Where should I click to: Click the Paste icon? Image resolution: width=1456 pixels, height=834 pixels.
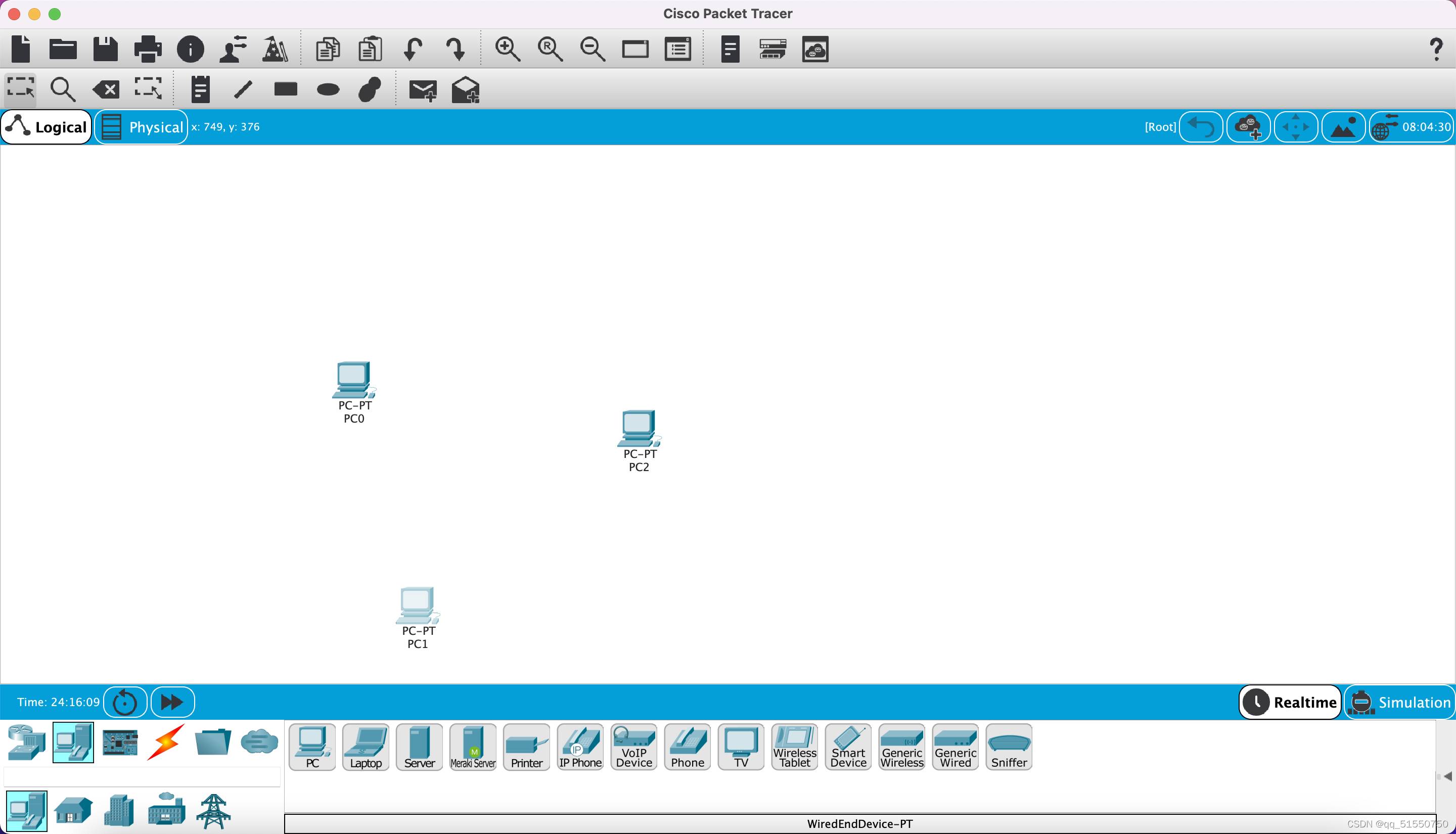pyautogui.click(x=370, y=49)
